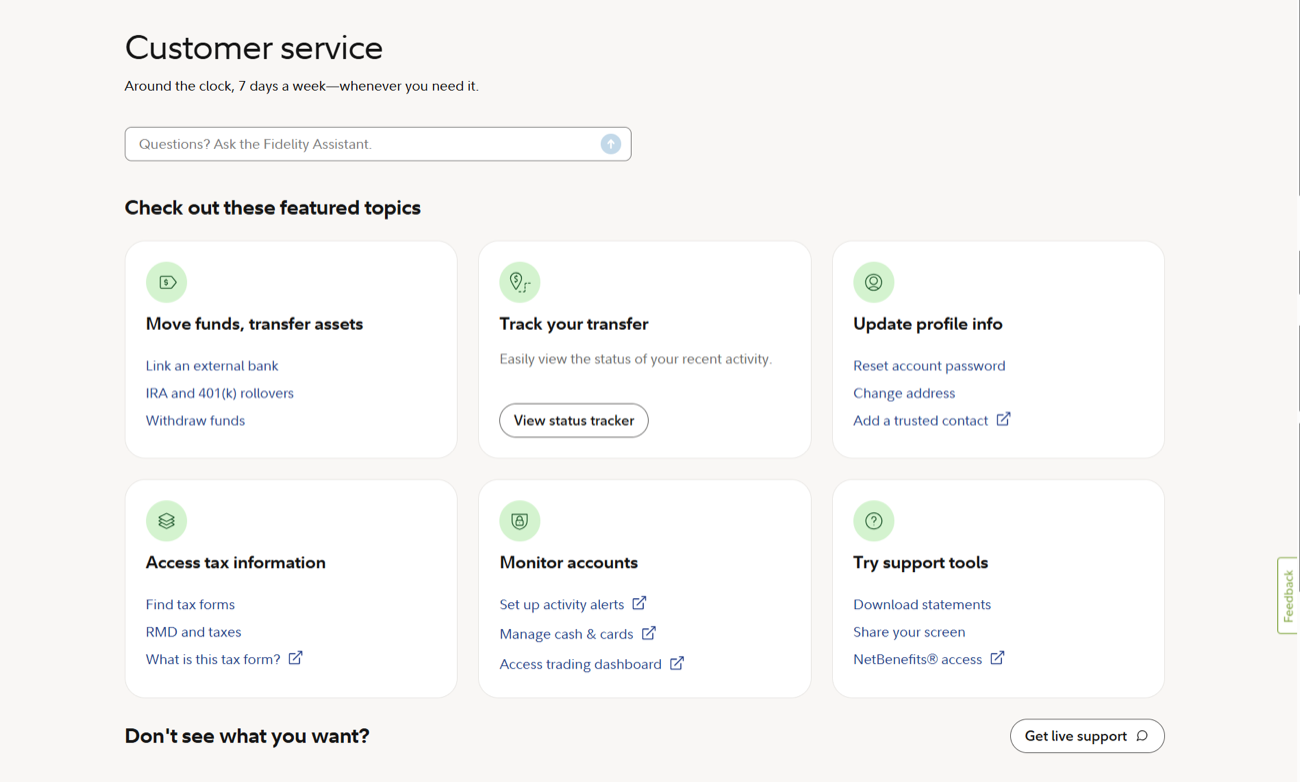1300x782 pixels.
Task: Open the NetBenefits access link
Action: coord(917,660)
